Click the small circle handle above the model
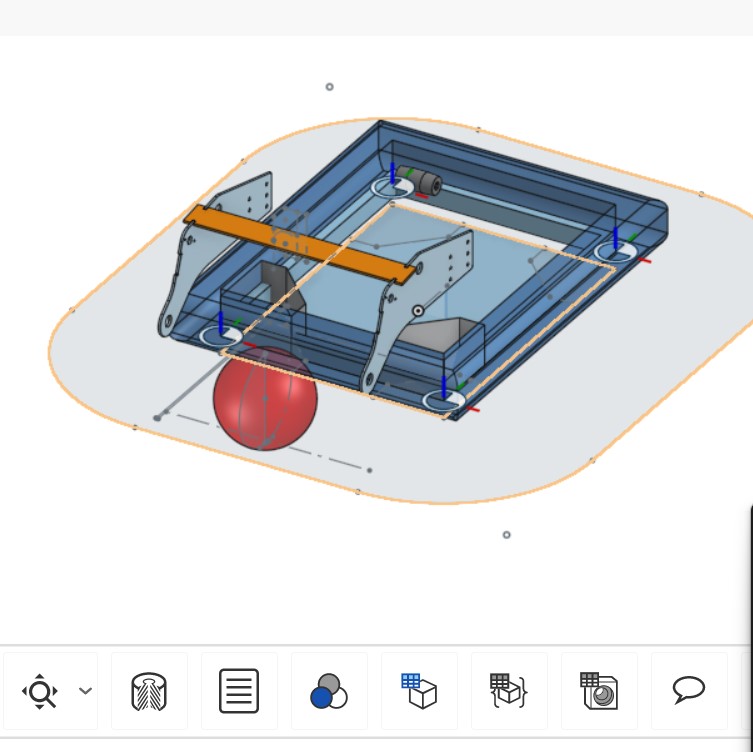This screenshot has width=753, height=752. click(x=329, y=87)
